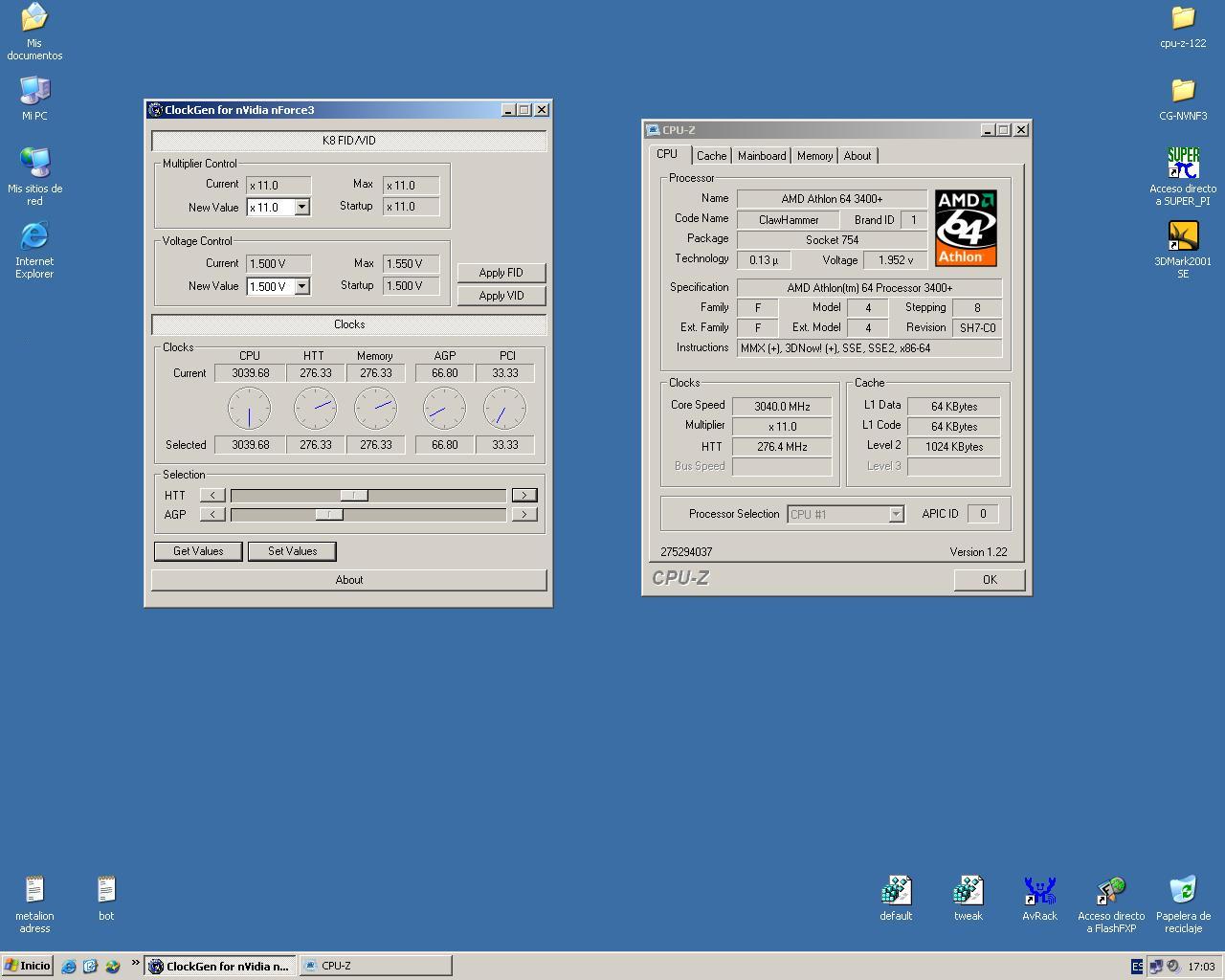Open Mis documentos desktop icon
The width and height of the screenshot is (1225, 980).
[34, 31]
